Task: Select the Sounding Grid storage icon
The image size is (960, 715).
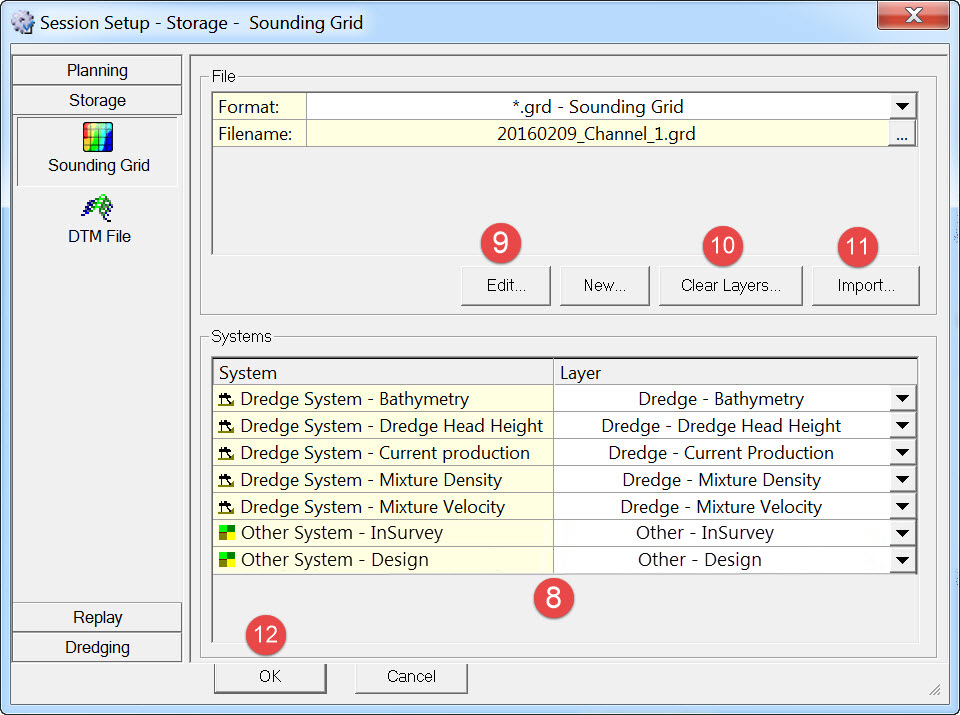Action: coord(98,138)
